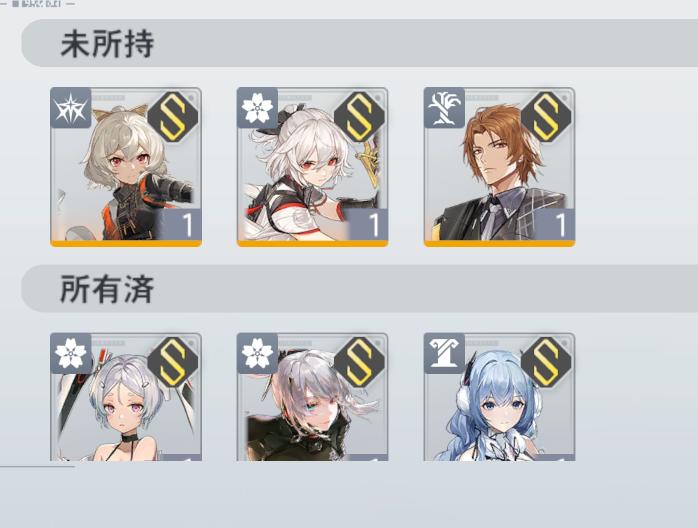Click the starburst faction icon on the cat-eared girl card
Screen dimensions: 698x528
(71, 108)
